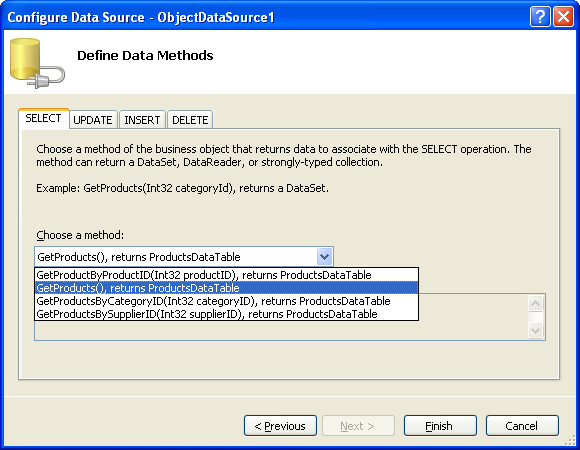The image size is (580, 450).
Task: Open the DELETE tab
Action: (190, 120)
